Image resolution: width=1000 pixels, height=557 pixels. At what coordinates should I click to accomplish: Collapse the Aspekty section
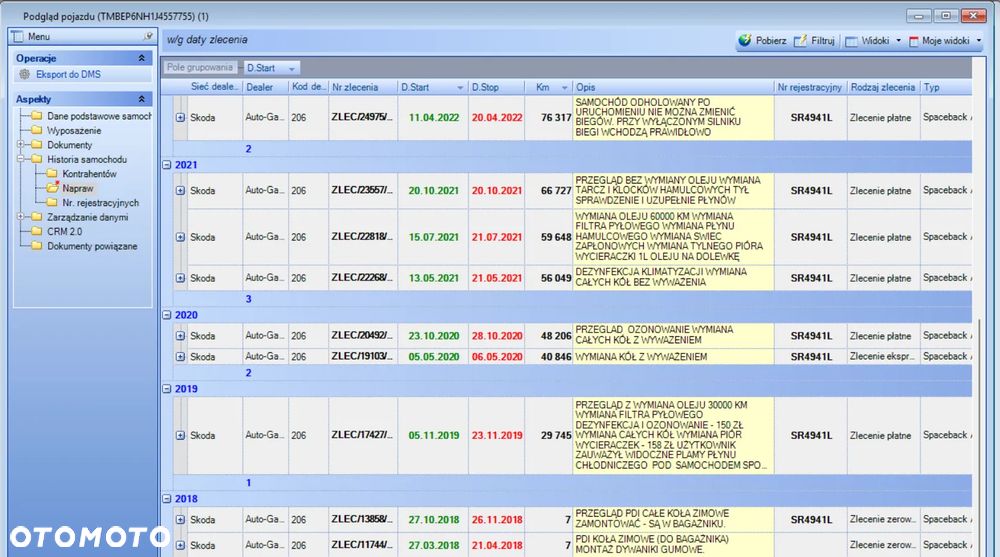click(141, 99)
